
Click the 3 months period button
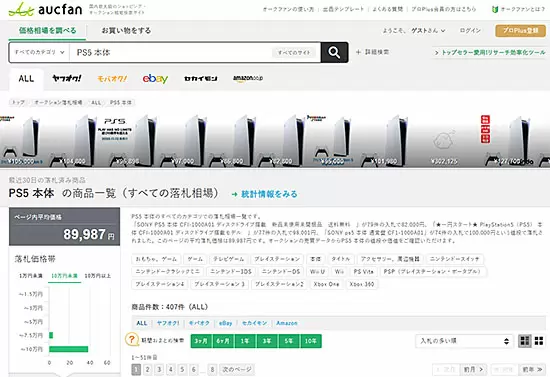(x=201, y=341)
